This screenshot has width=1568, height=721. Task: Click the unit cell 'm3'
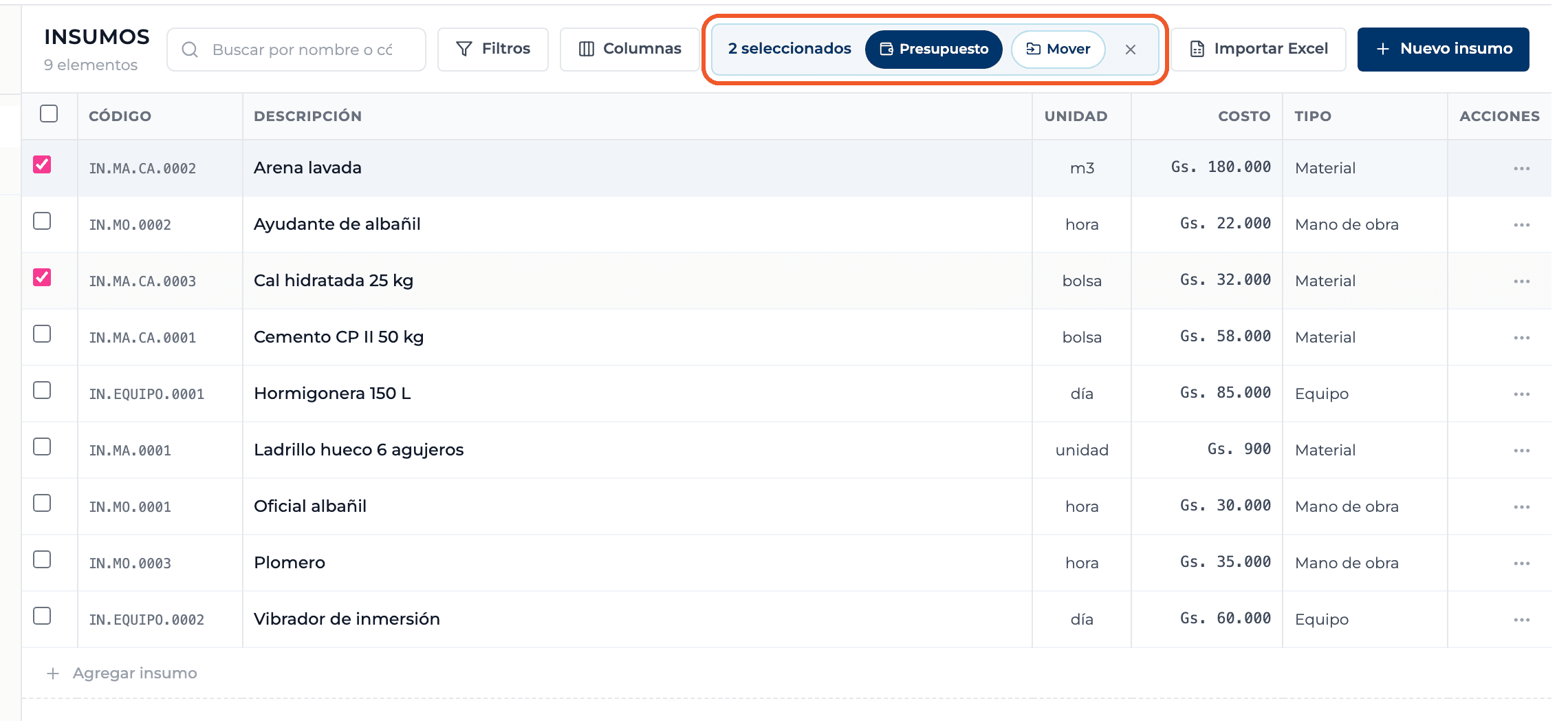pos(1082,168)
